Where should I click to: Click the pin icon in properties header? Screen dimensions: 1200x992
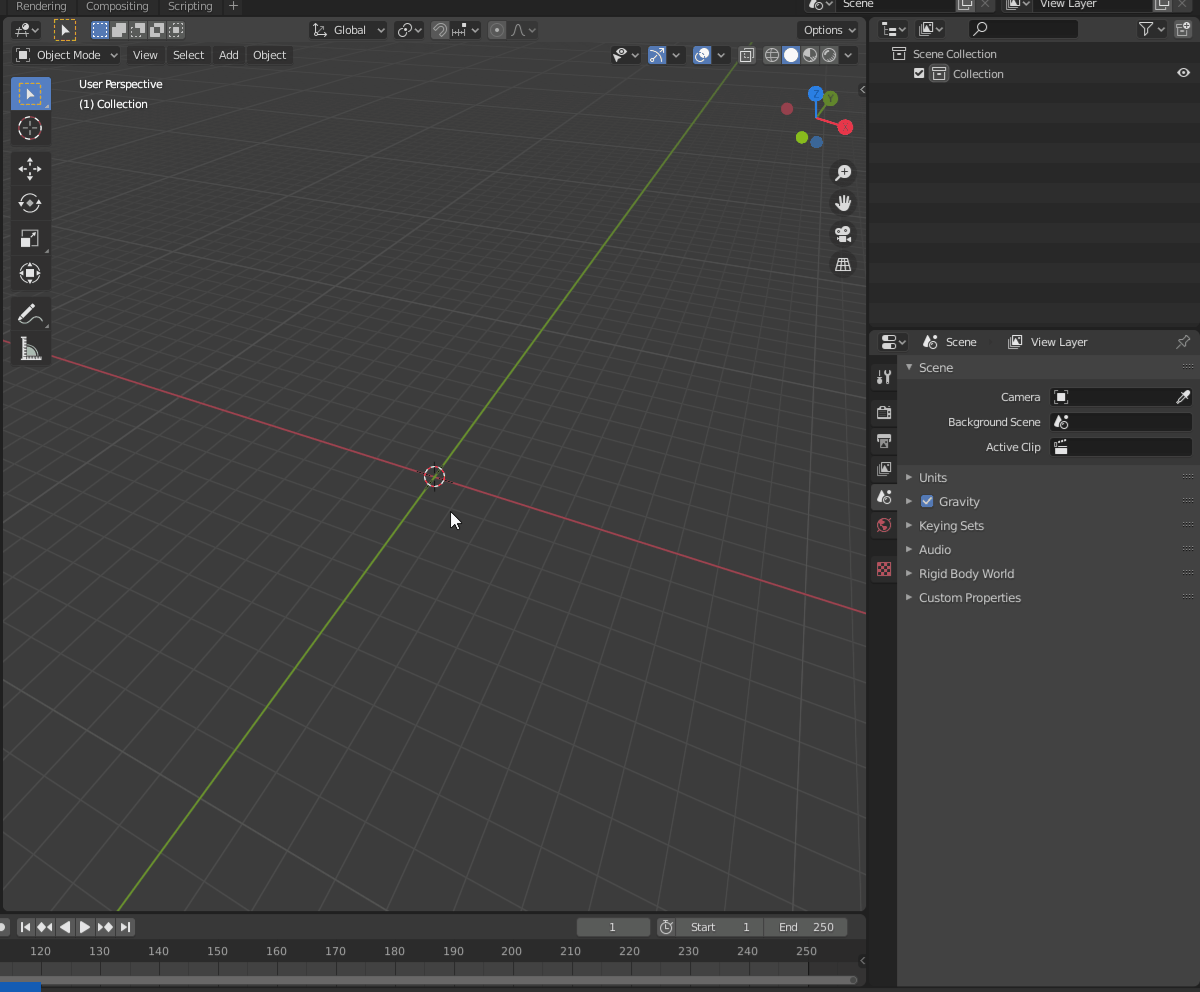[x=1183, y=342]
